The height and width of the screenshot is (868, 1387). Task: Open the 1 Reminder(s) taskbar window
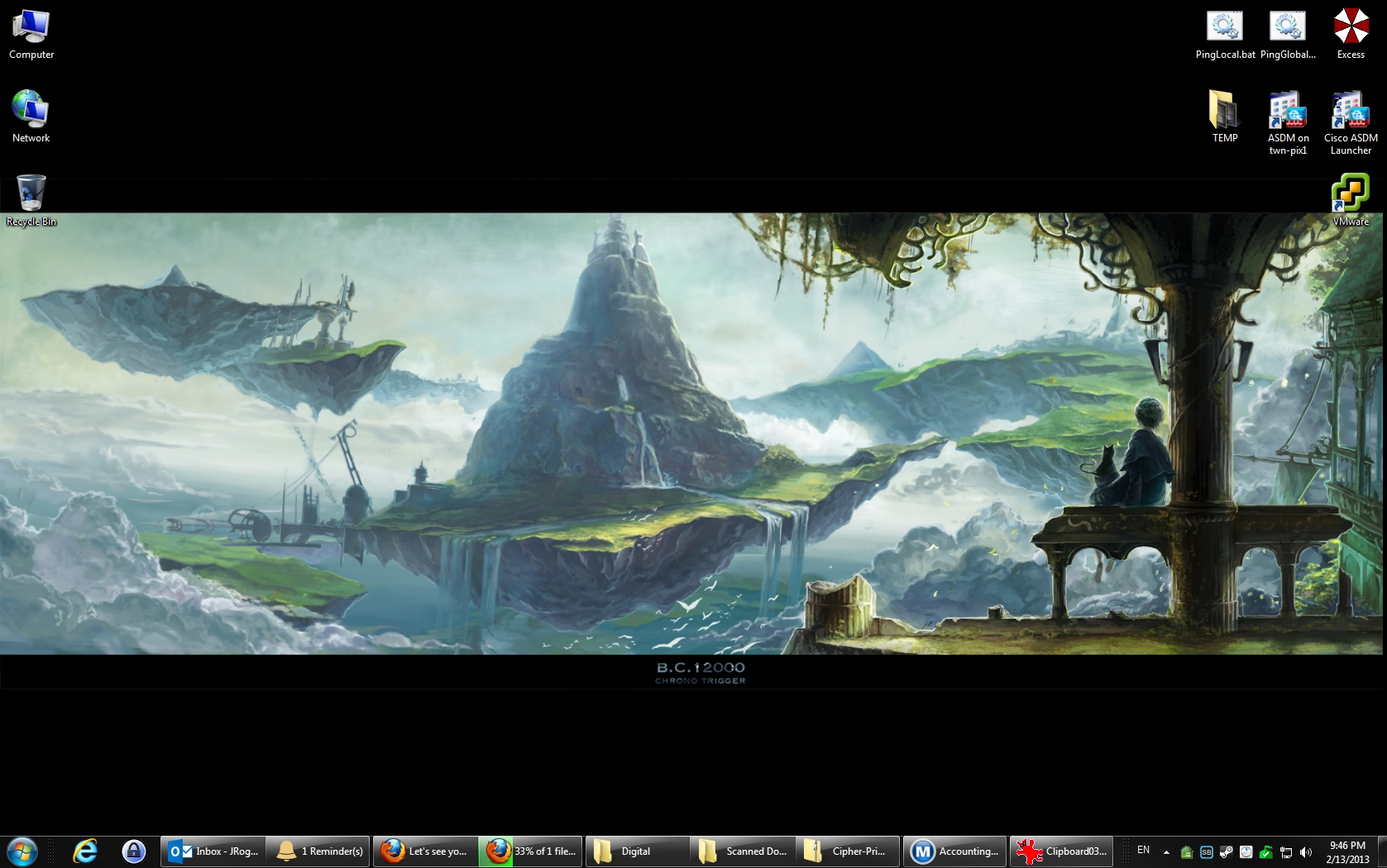[x=318, y=851]
